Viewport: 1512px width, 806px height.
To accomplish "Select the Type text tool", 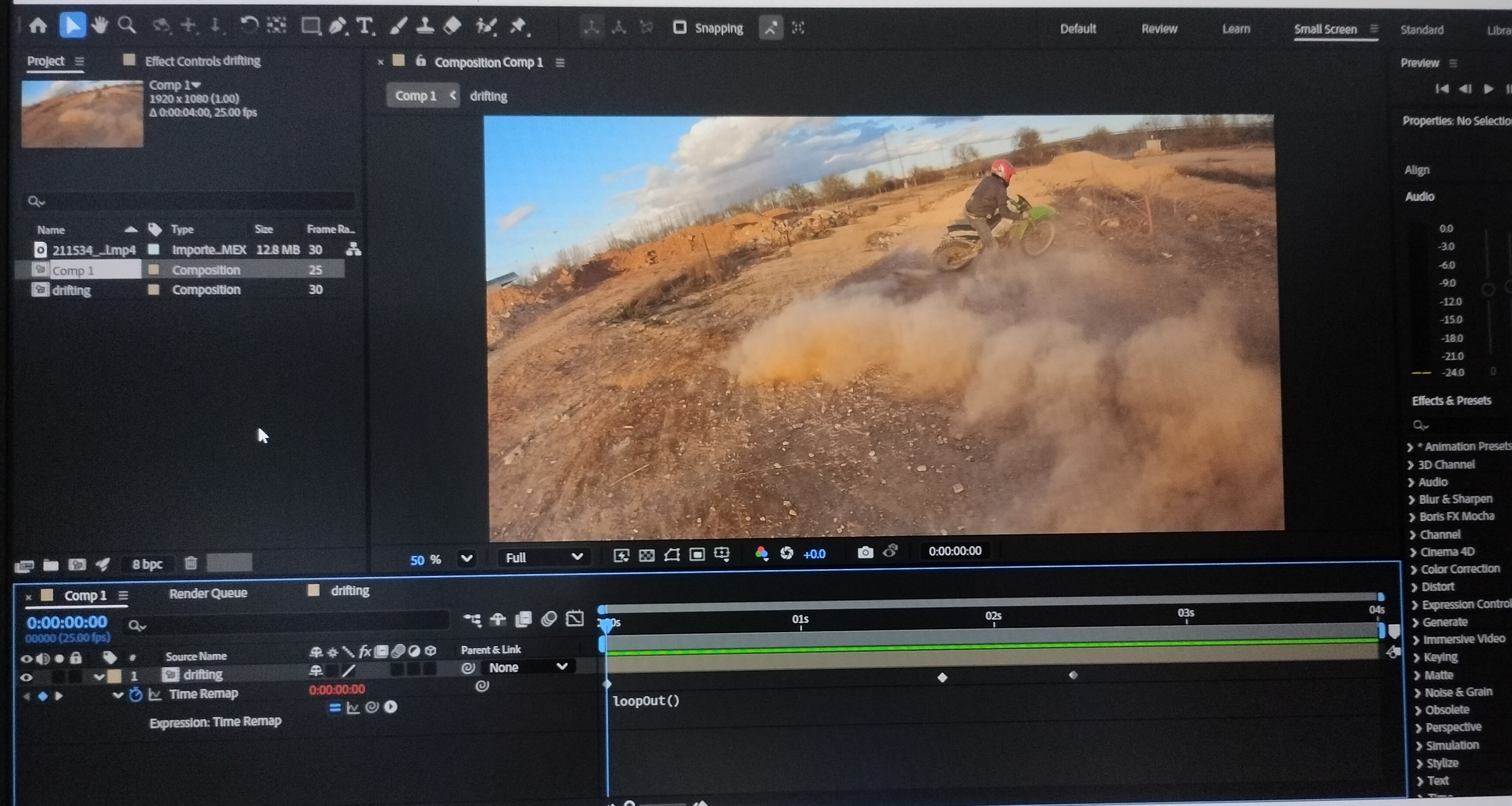I will [365, 27].
